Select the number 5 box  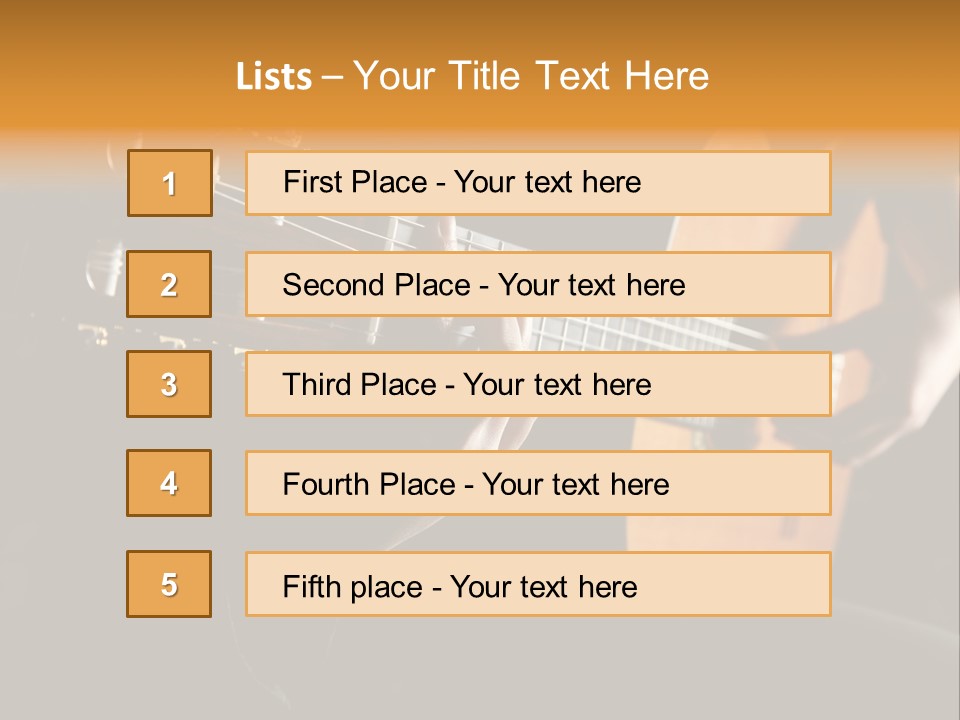tap(169, 584)
